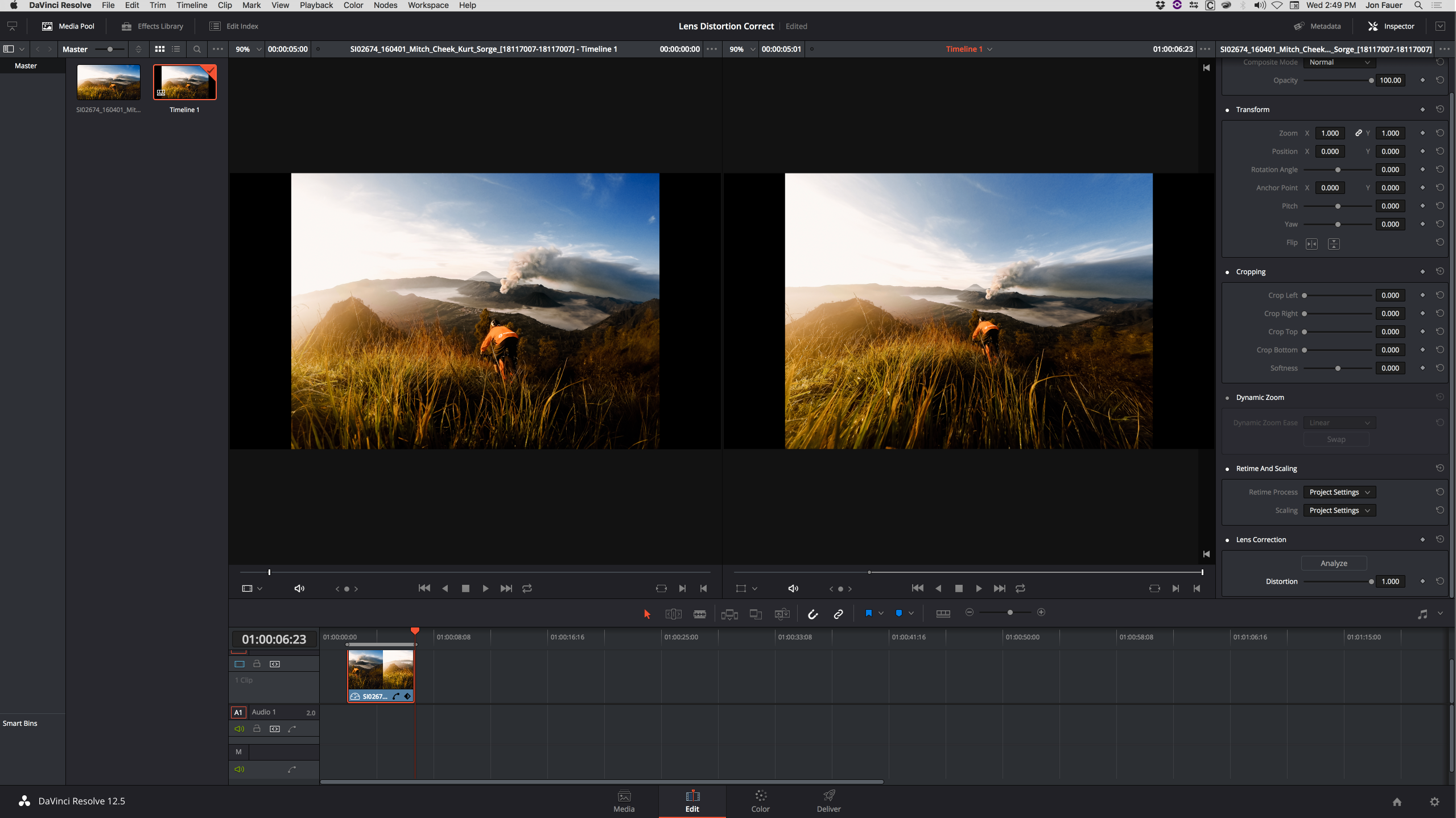Viewport: 1456px width, 818px height.
Task: Activate the Trim Edit mode tool
Action: point(673,614)
